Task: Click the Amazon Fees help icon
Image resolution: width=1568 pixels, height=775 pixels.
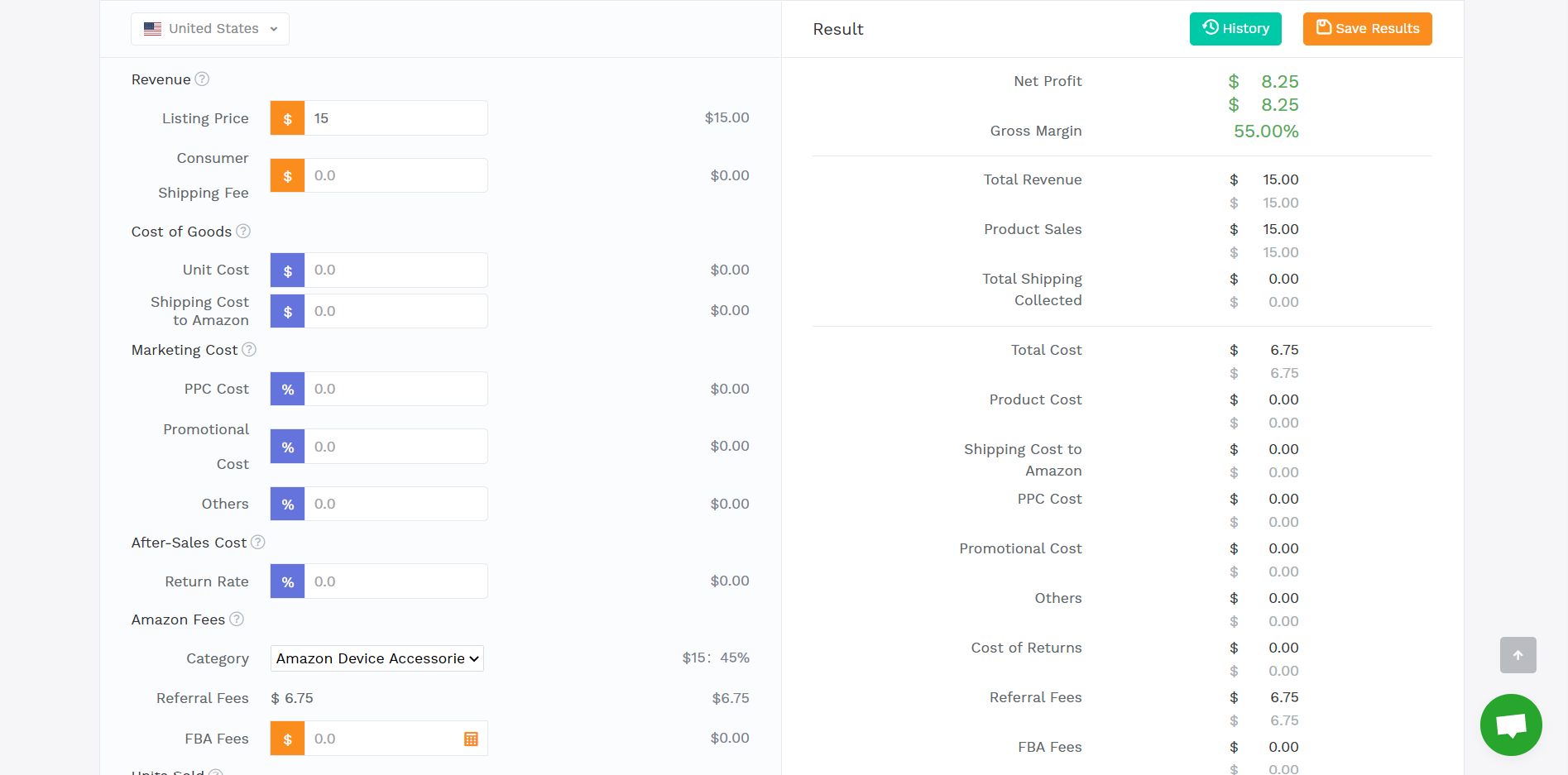Action: [237, 620]
